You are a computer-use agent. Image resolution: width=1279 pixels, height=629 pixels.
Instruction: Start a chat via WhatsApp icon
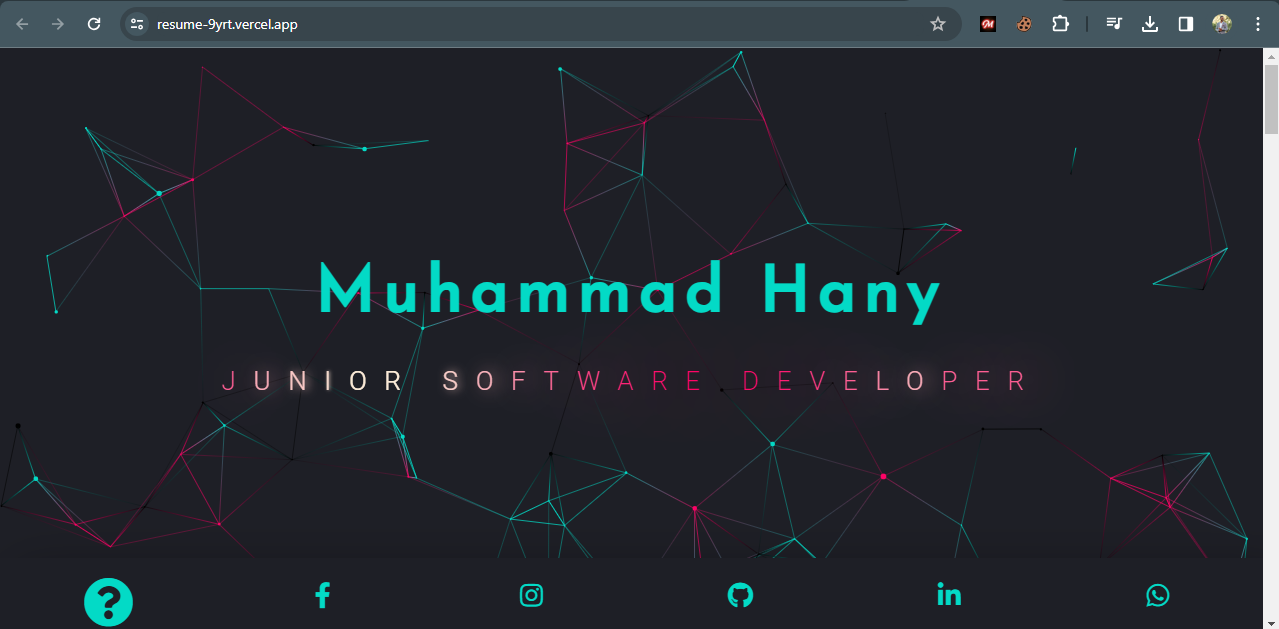click(1157, 596)
